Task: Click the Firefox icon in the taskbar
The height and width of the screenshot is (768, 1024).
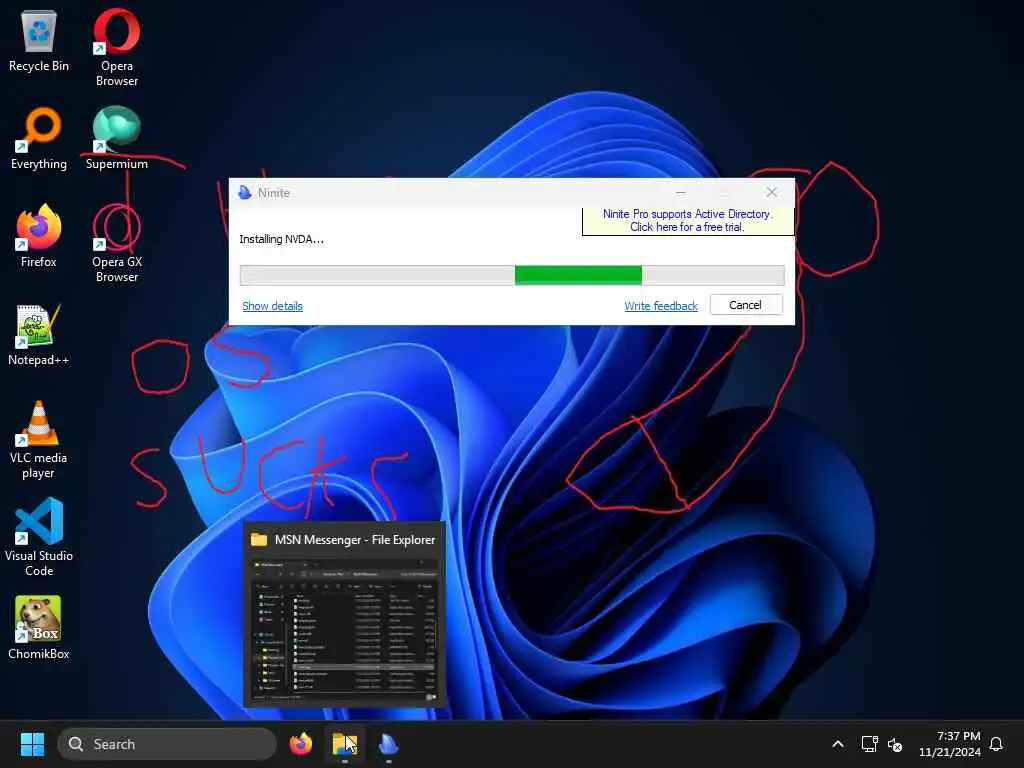Action: pos(301,744)
